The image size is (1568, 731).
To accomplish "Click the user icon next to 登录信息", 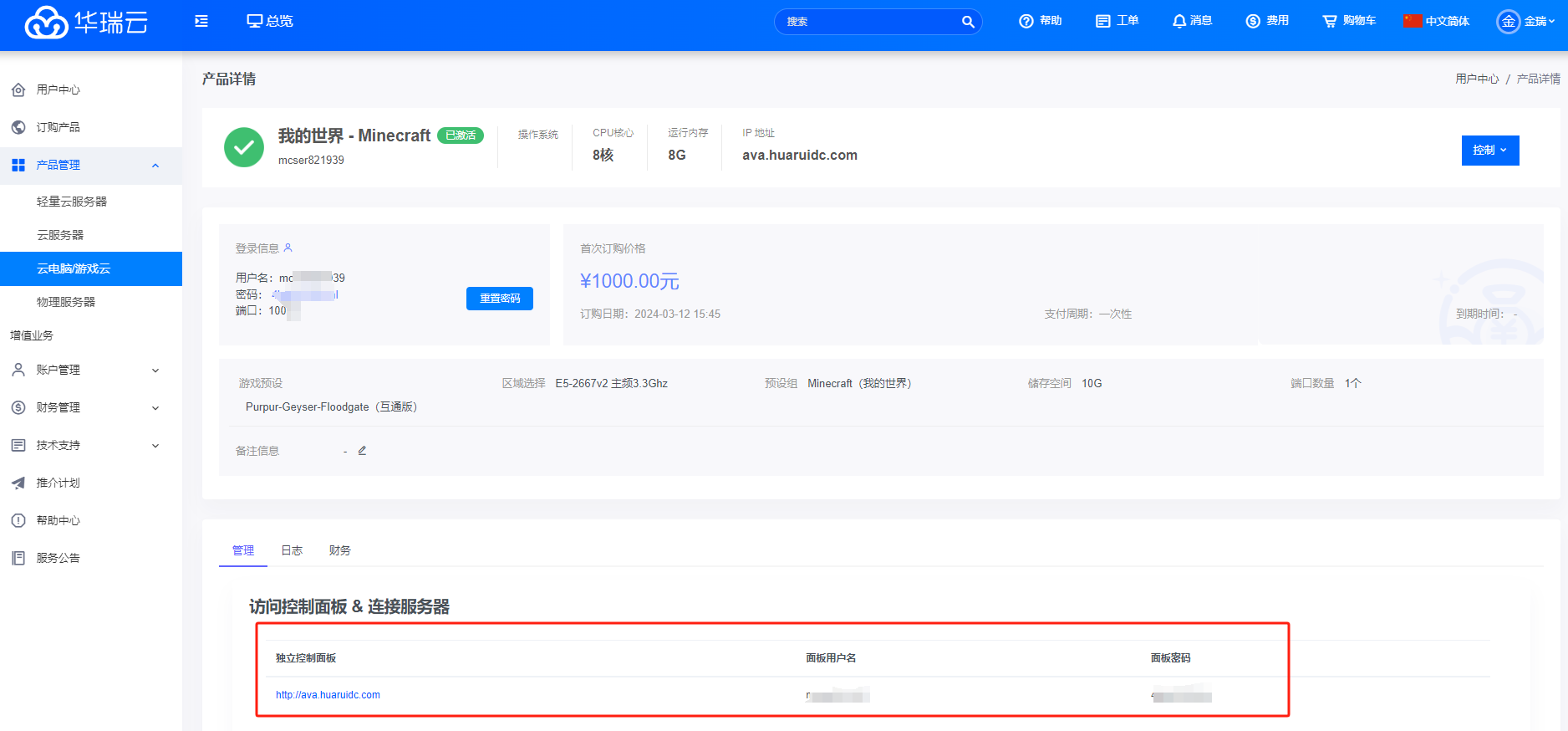I will [x=288, y=248].
